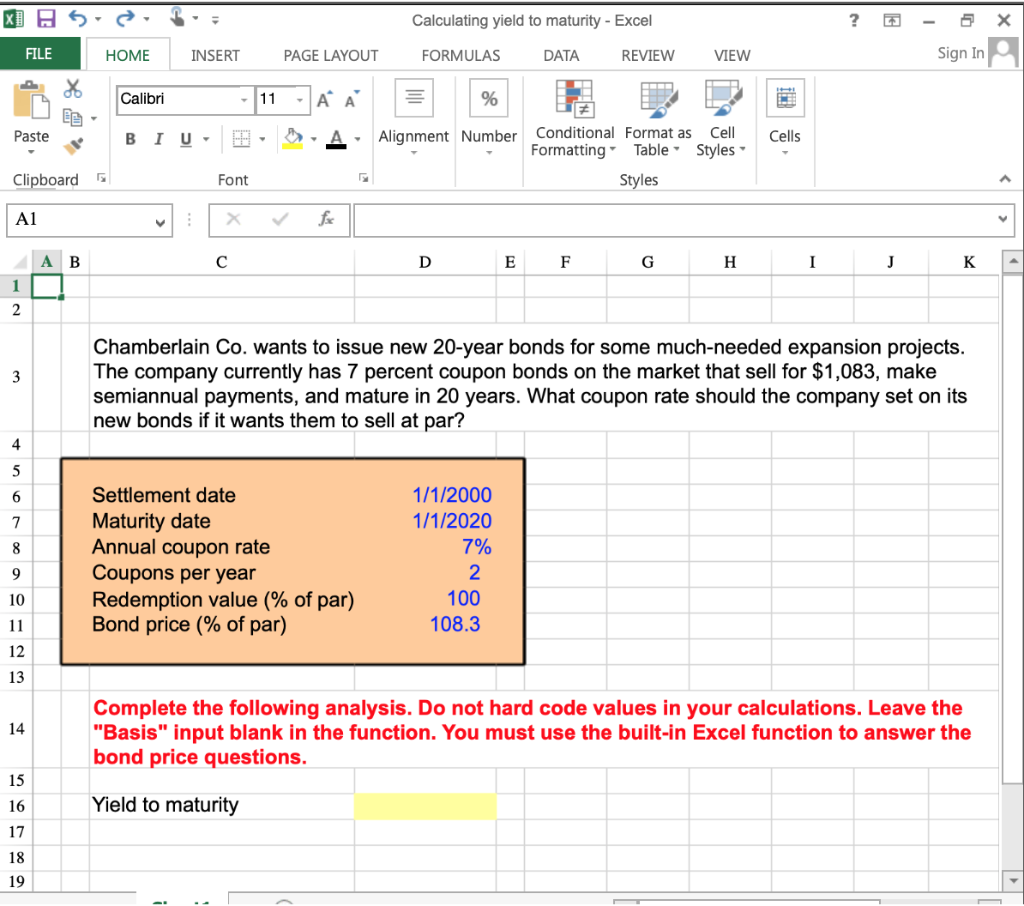
Task: Switch to the FORMULAS ribbon tab
Action: [x=460, y=56]
